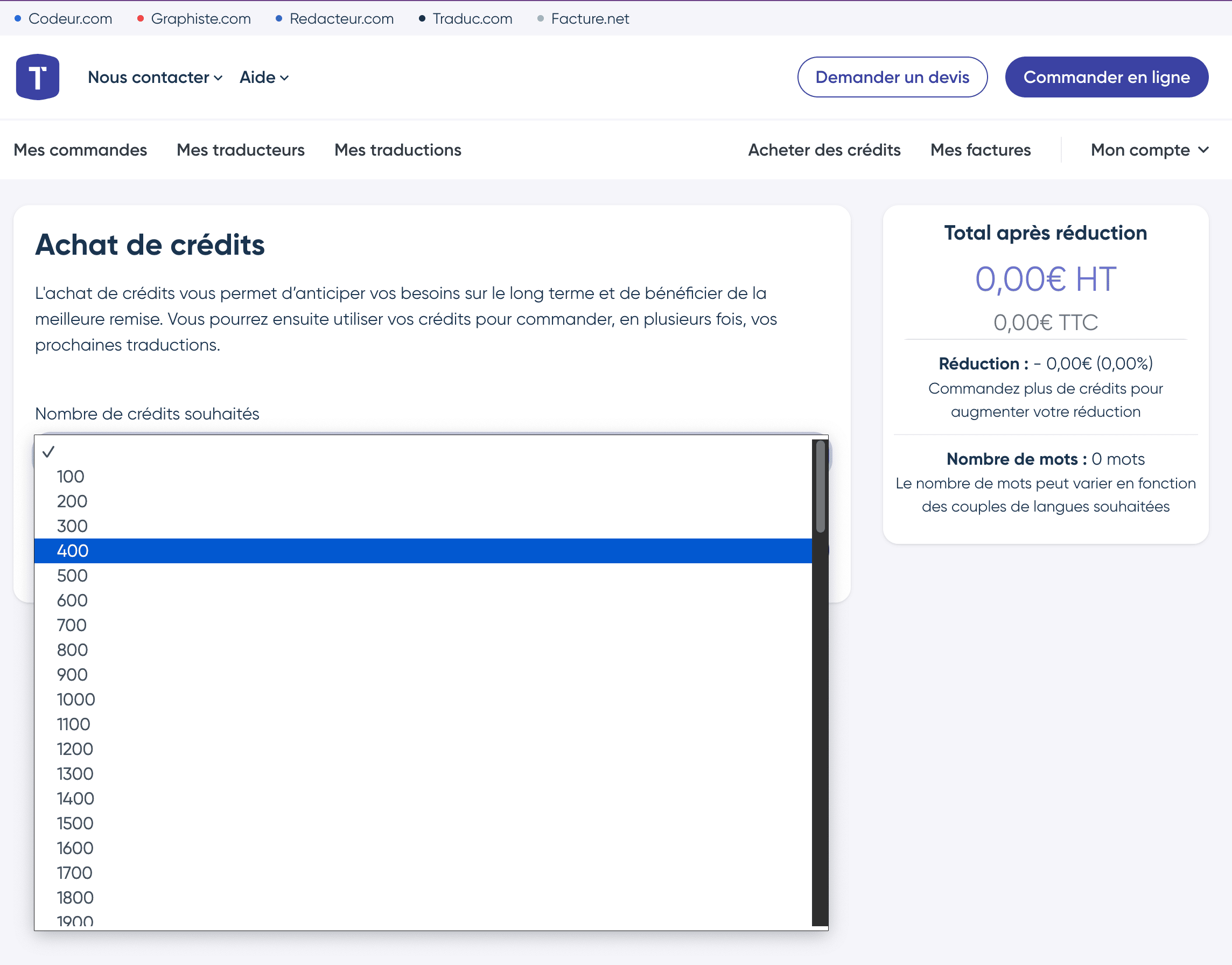1232x965 pixels.
Task: Select 1200 credits option
Action: (423, 749)
